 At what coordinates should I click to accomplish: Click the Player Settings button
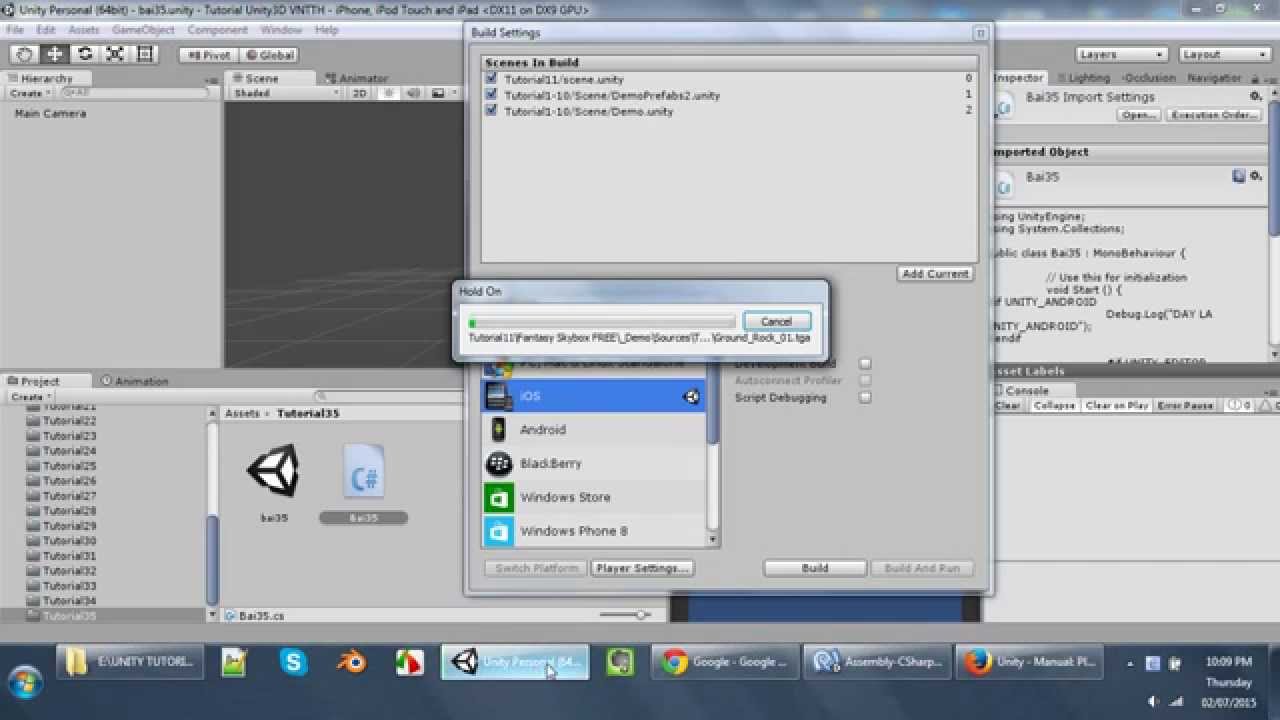pos(642,568)
